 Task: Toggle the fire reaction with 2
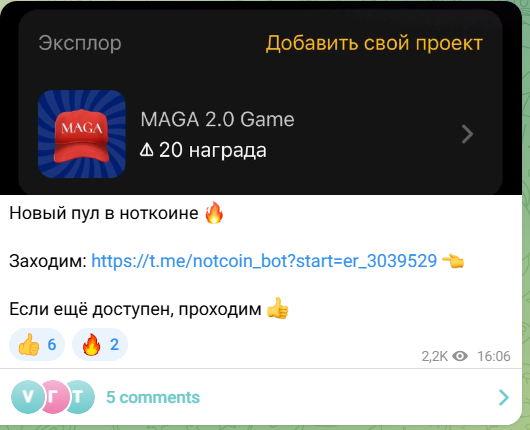pyautogui.click(x=100, y=344)
